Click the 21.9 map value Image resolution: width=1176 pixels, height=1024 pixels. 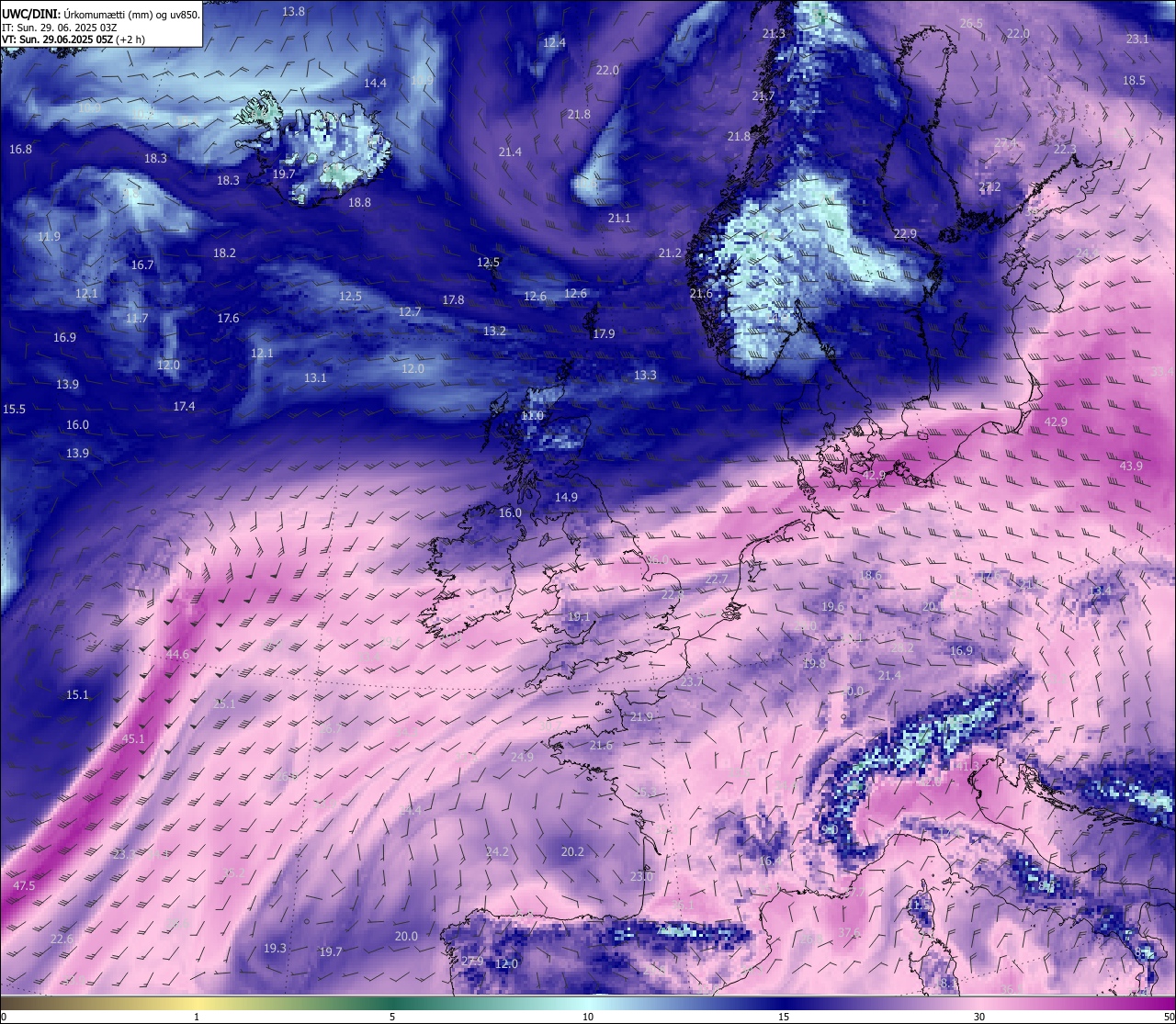click(x=641, y=717)
